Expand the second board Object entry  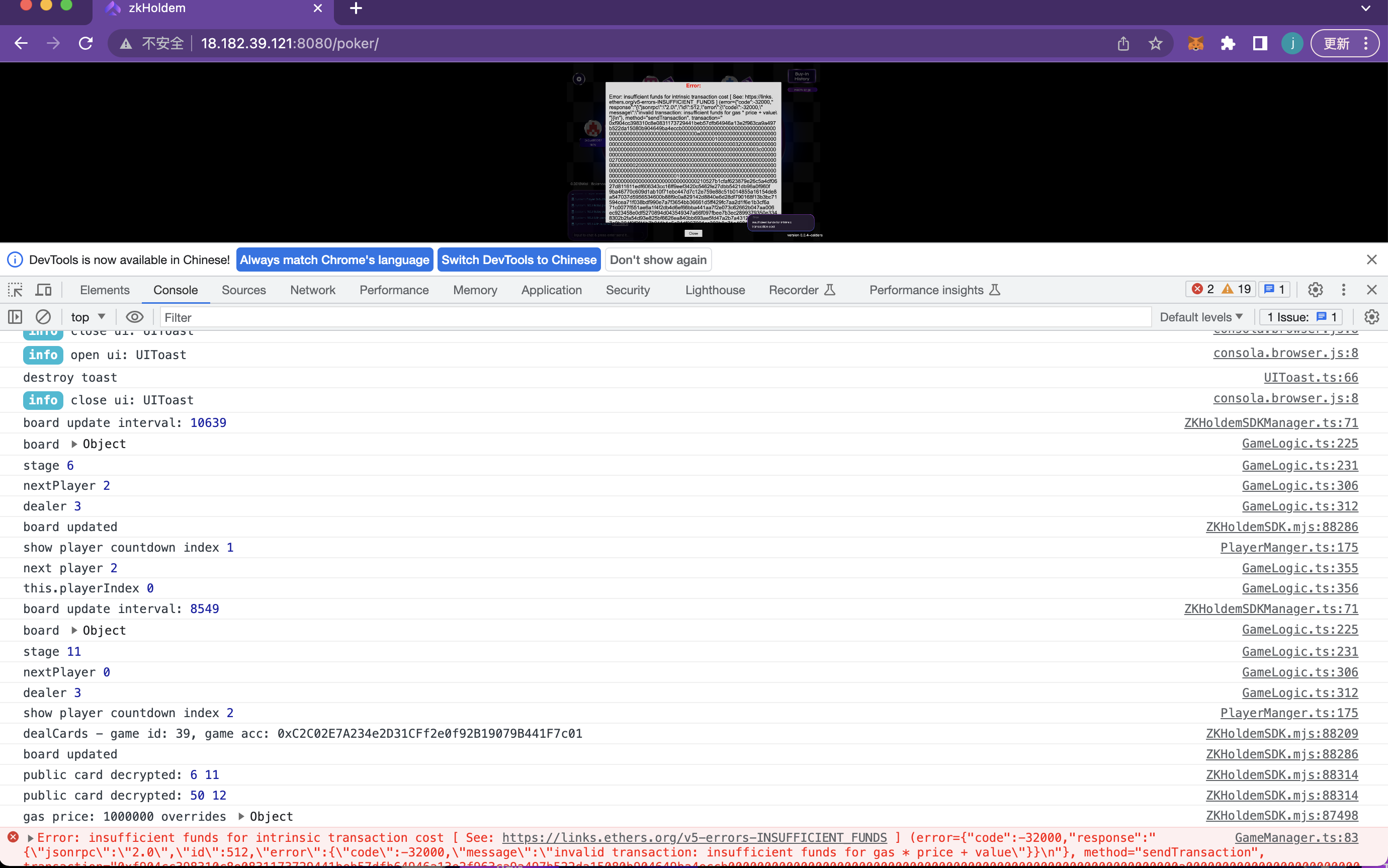pyautogui.click(x=74, y=630)
